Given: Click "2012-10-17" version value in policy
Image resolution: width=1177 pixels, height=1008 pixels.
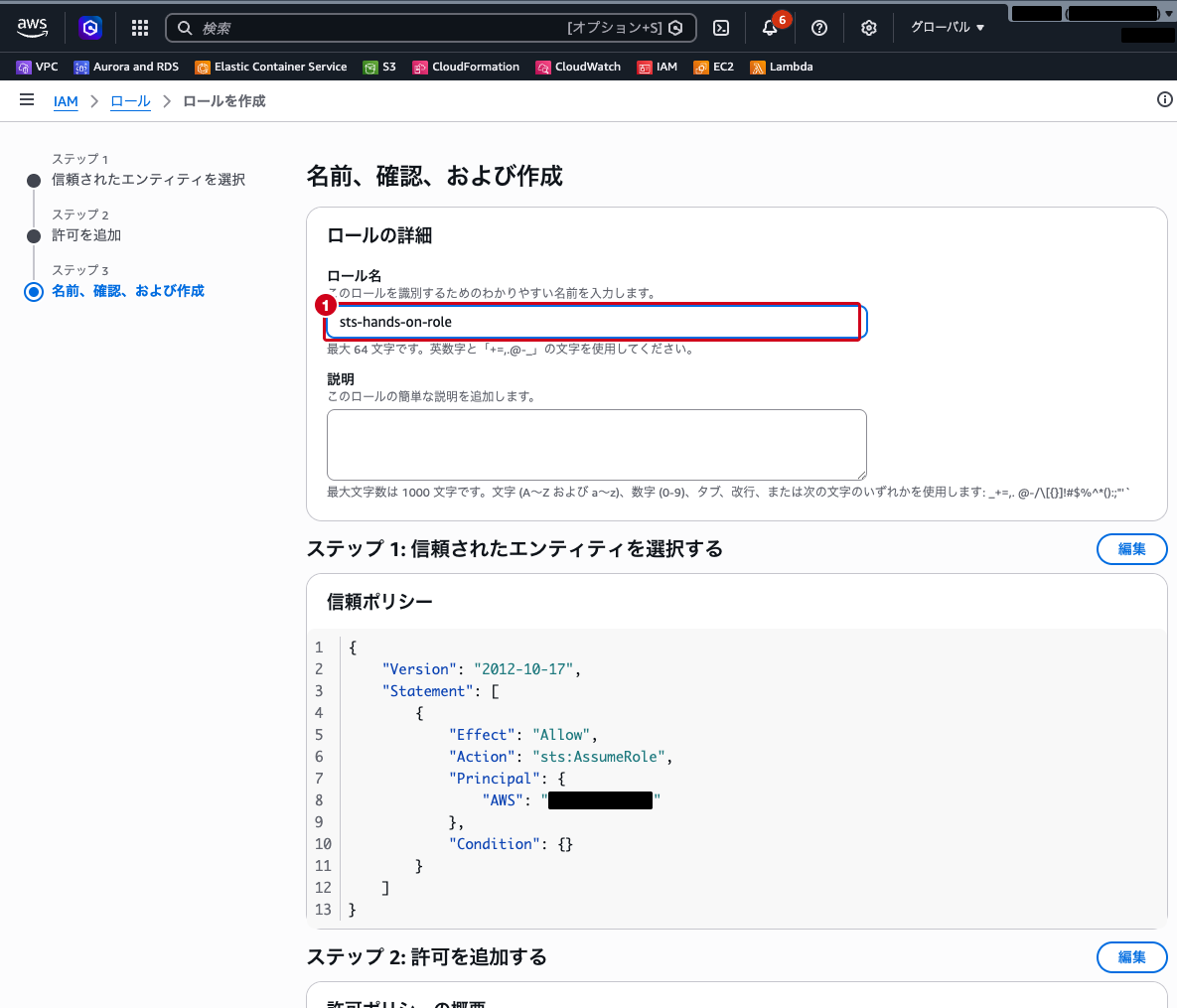Looking at the screenshot, I should (x=524, y=668).
